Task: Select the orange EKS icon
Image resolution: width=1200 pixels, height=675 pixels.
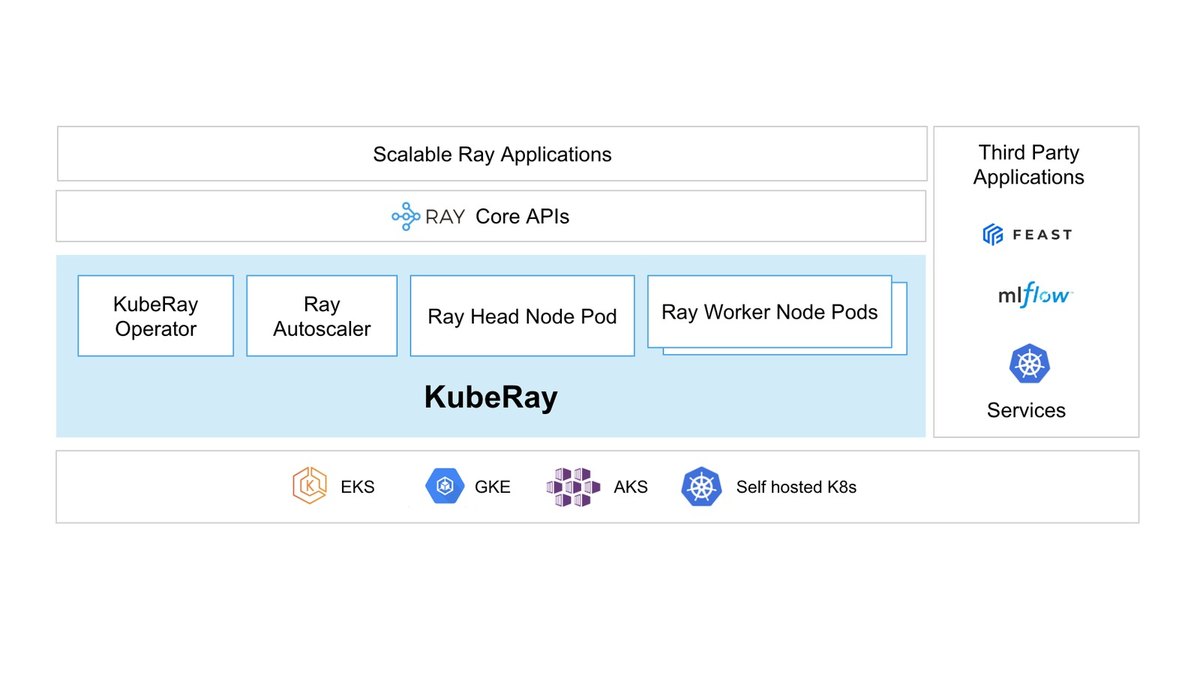Action: click(310, 486)
